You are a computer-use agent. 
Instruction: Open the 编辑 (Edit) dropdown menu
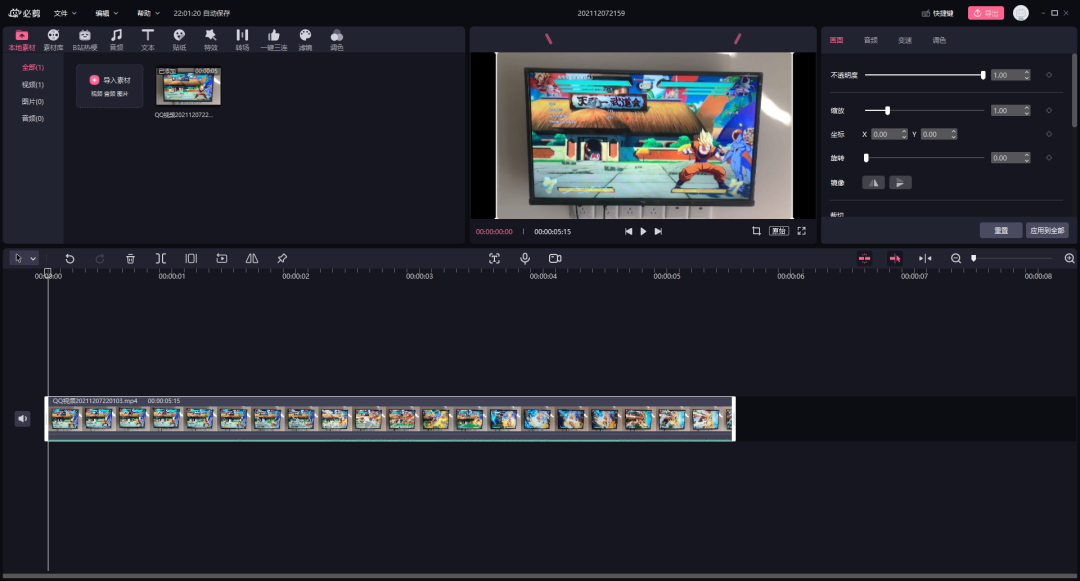click(106, 13)
